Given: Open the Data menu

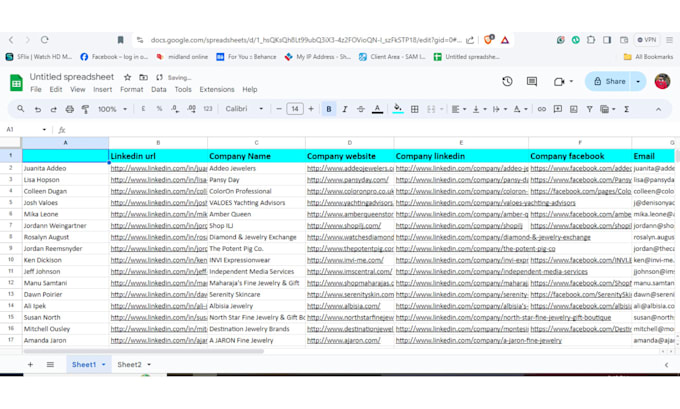Looking at the screenshot, I should click(x=159, y=89).
